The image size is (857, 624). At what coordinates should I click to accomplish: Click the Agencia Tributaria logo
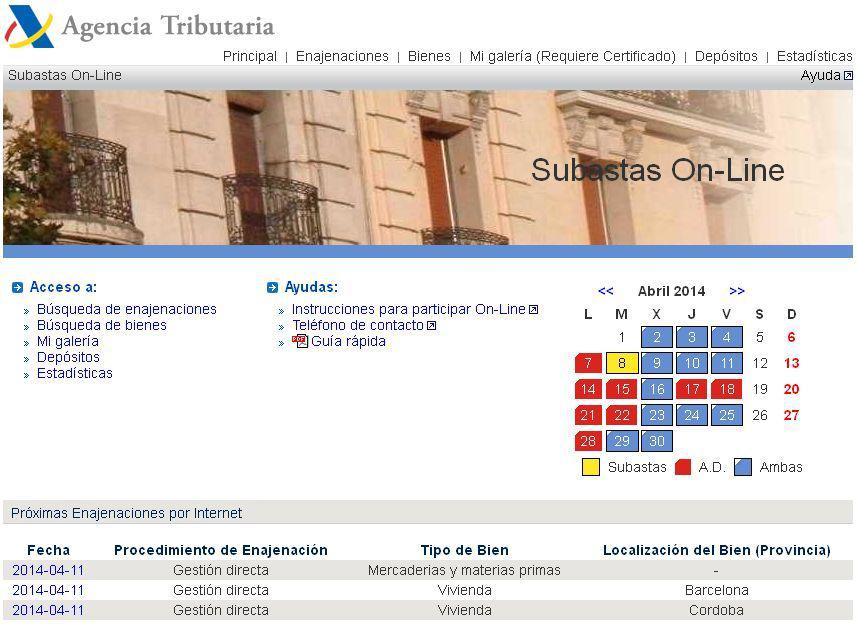click(140, 26)
